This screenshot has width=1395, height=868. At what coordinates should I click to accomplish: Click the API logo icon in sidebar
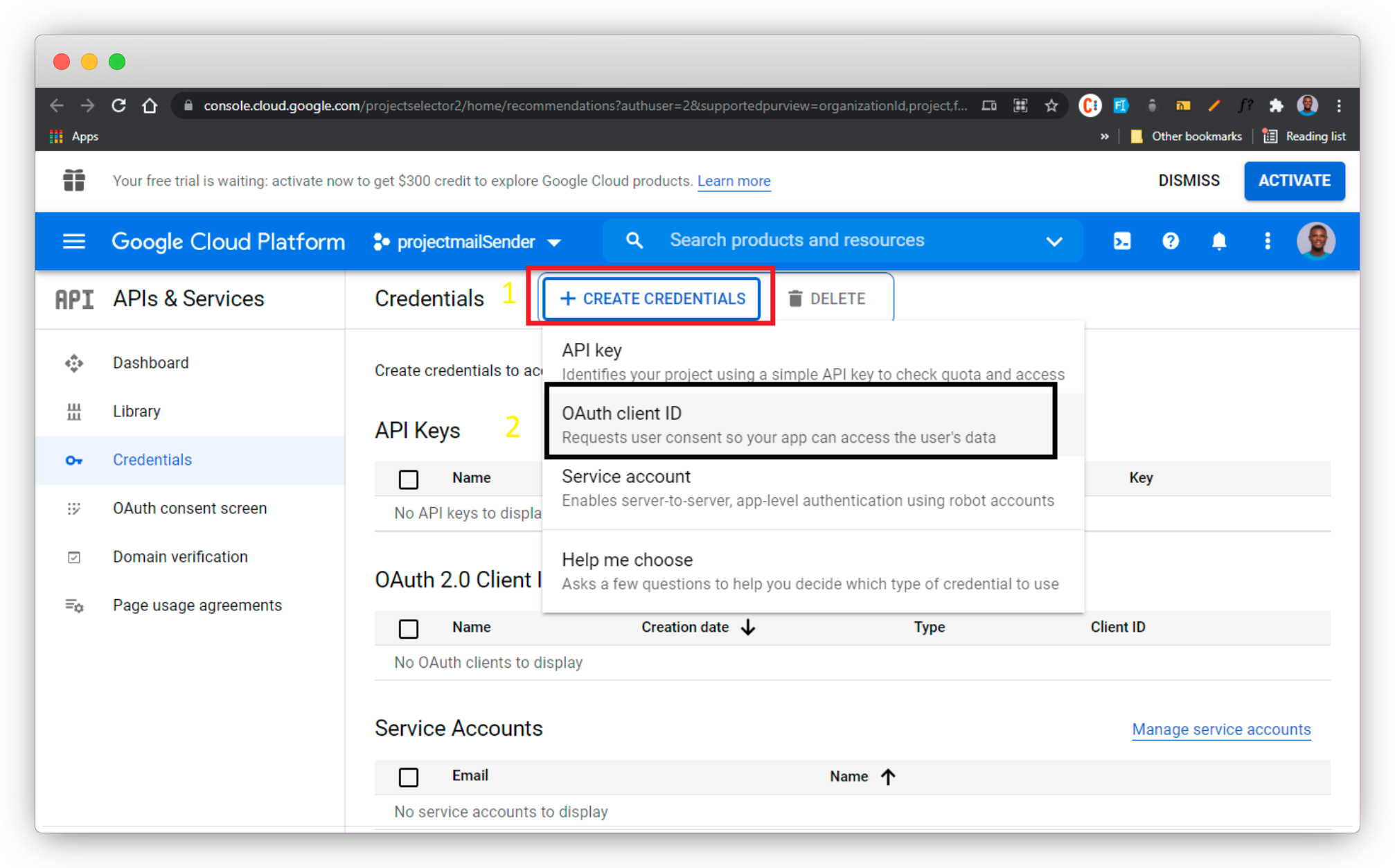[x=74, y=299]
